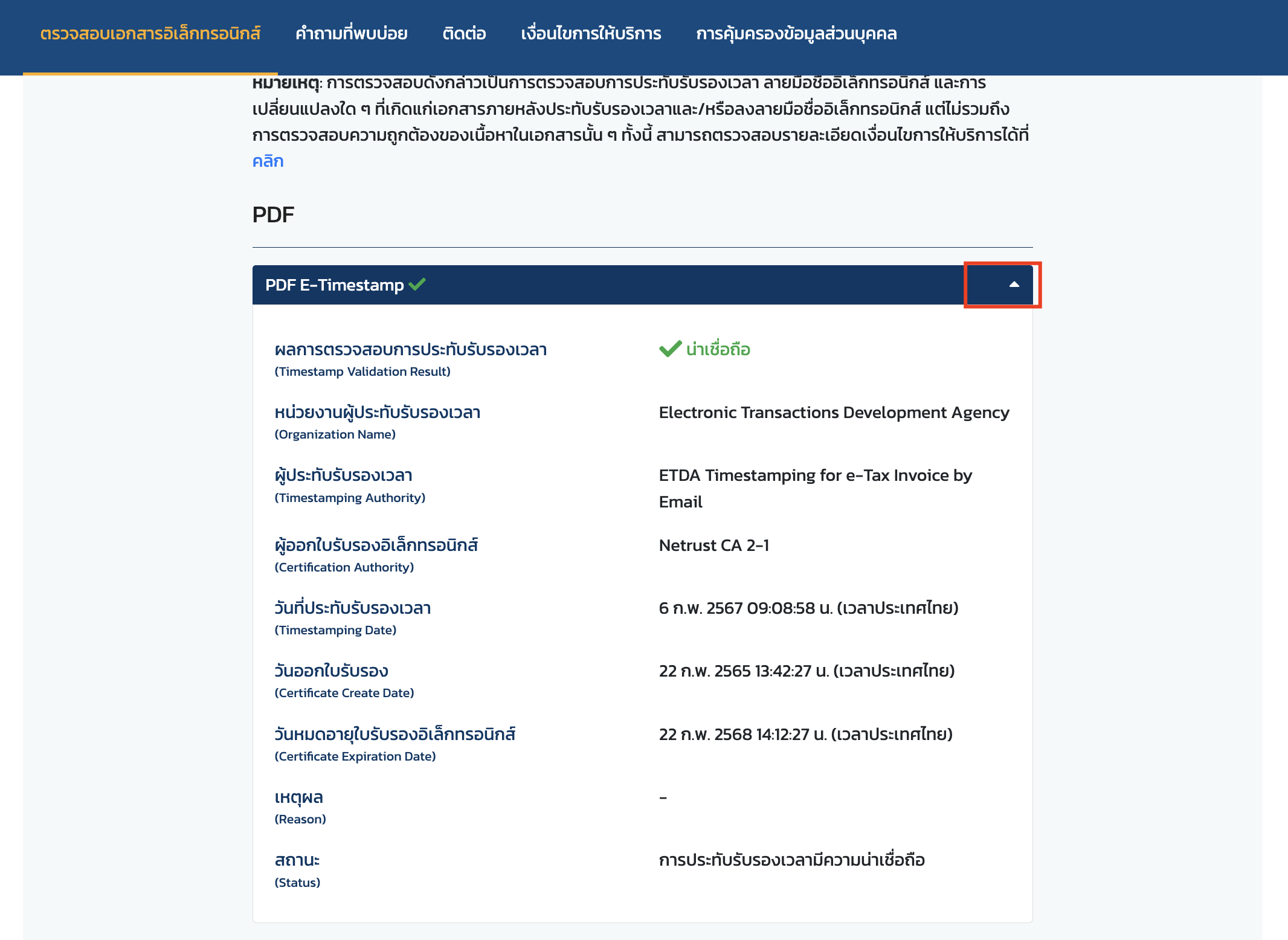Click the PDF section heading
This screenshot has height=940, width=1288.
(x=273, y=214)
